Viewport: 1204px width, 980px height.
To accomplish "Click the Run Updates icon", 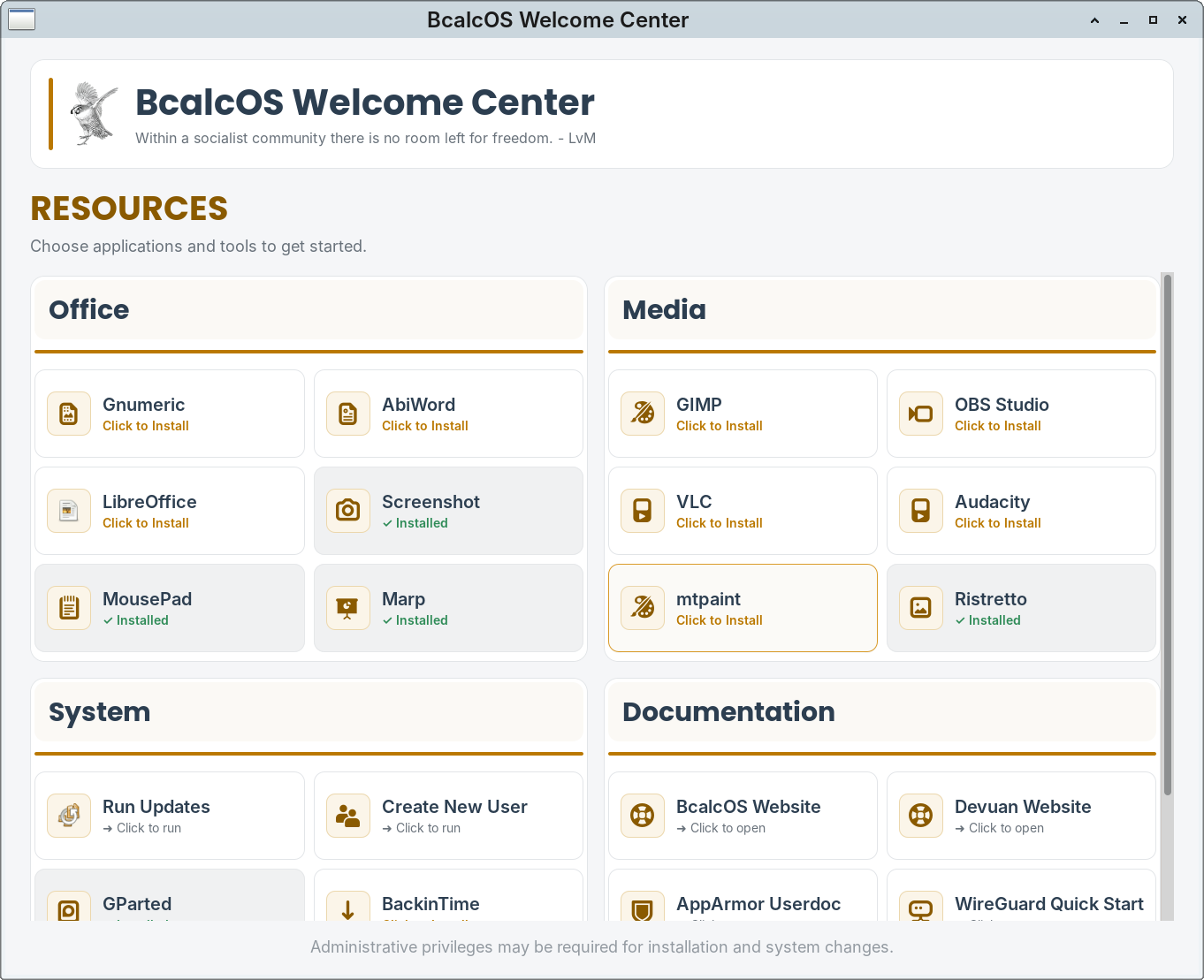I will [69, 816].
